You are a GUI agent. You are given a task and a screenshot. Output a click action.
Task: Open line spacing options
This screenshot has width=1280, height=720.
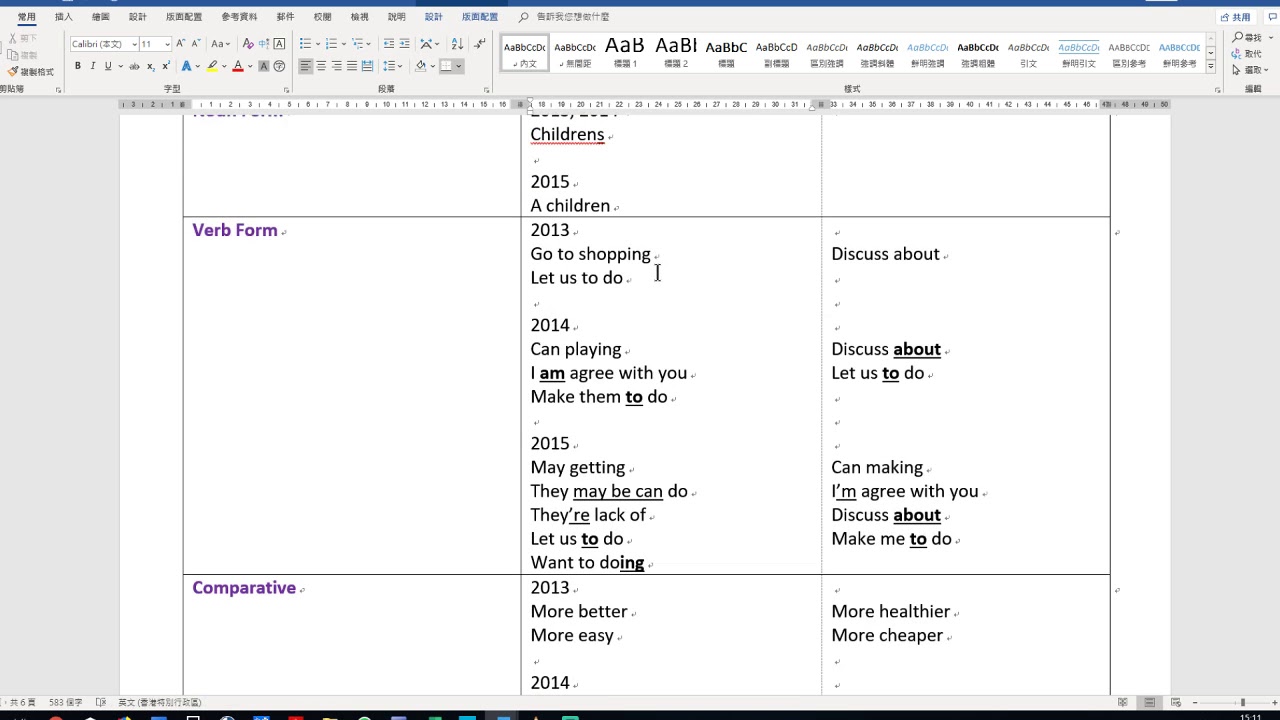[x=392, y=66]
